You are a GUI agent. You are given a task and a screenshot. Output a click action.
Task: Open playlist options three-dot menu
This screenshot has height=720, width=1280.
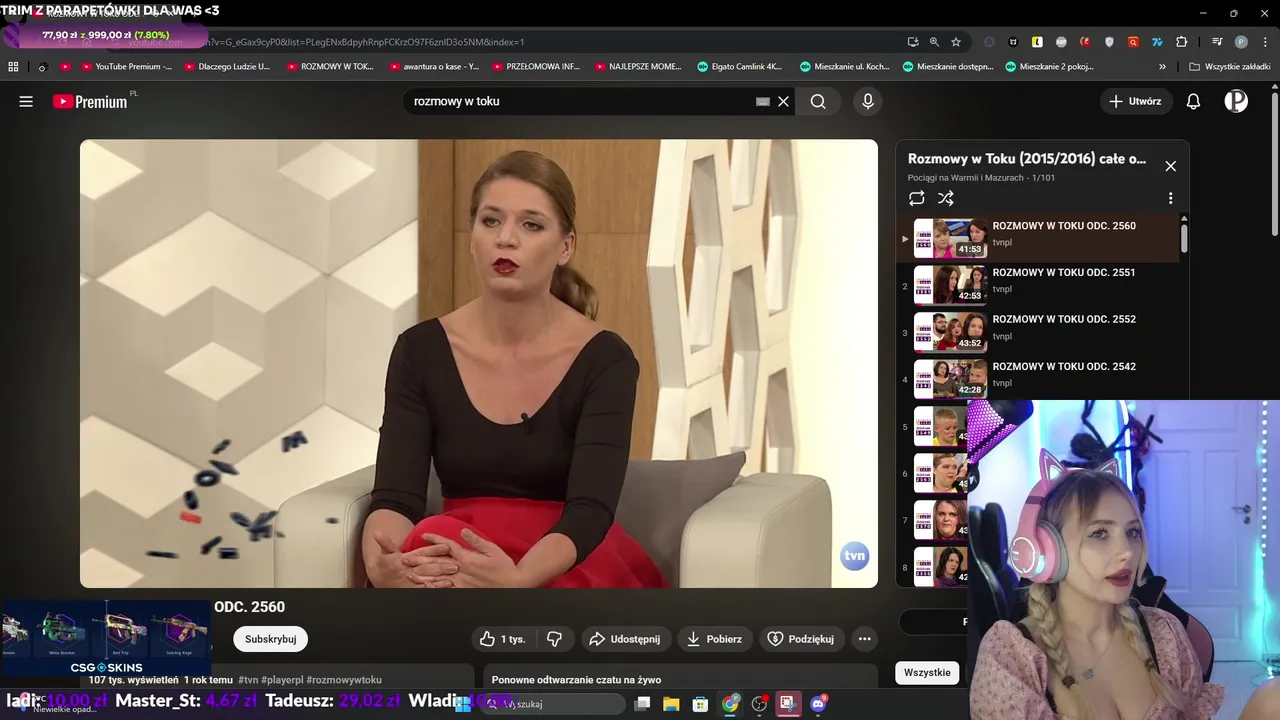pos(1170,198)
